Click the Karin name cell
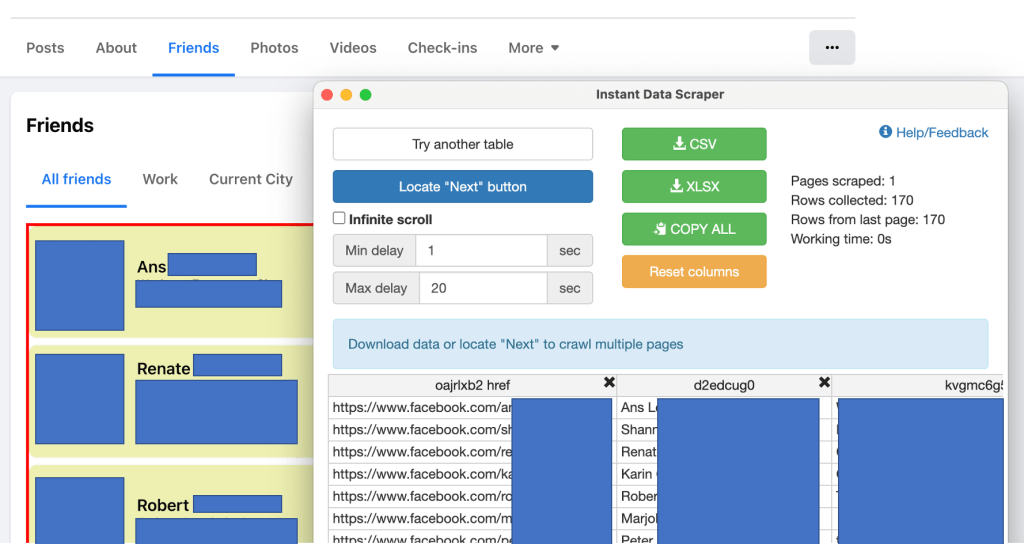Viewport: 1024px width, 544px height. (x=724, y=474)
